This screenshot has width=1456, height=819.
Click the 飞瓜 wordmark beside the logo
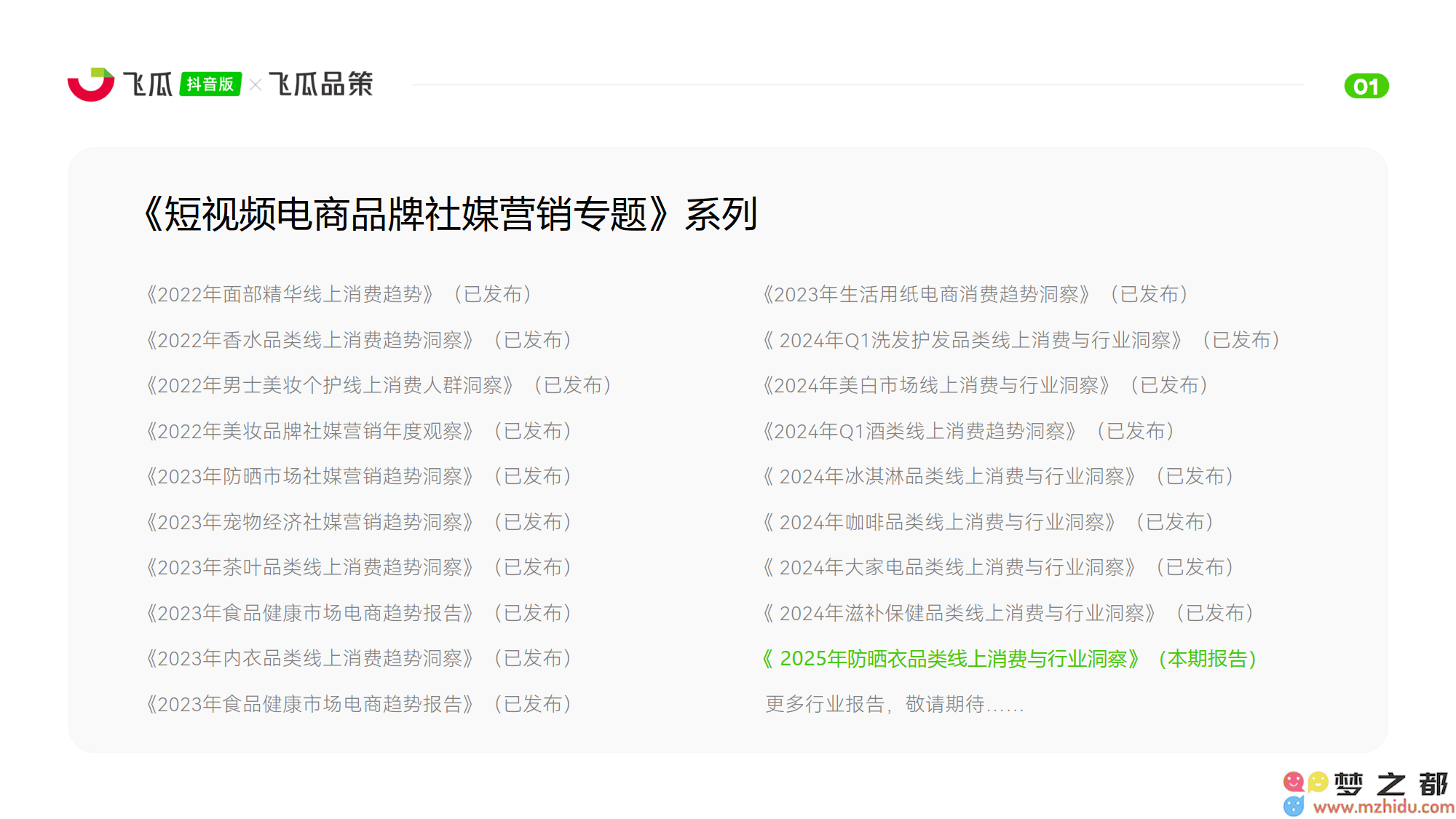point(148,84)
